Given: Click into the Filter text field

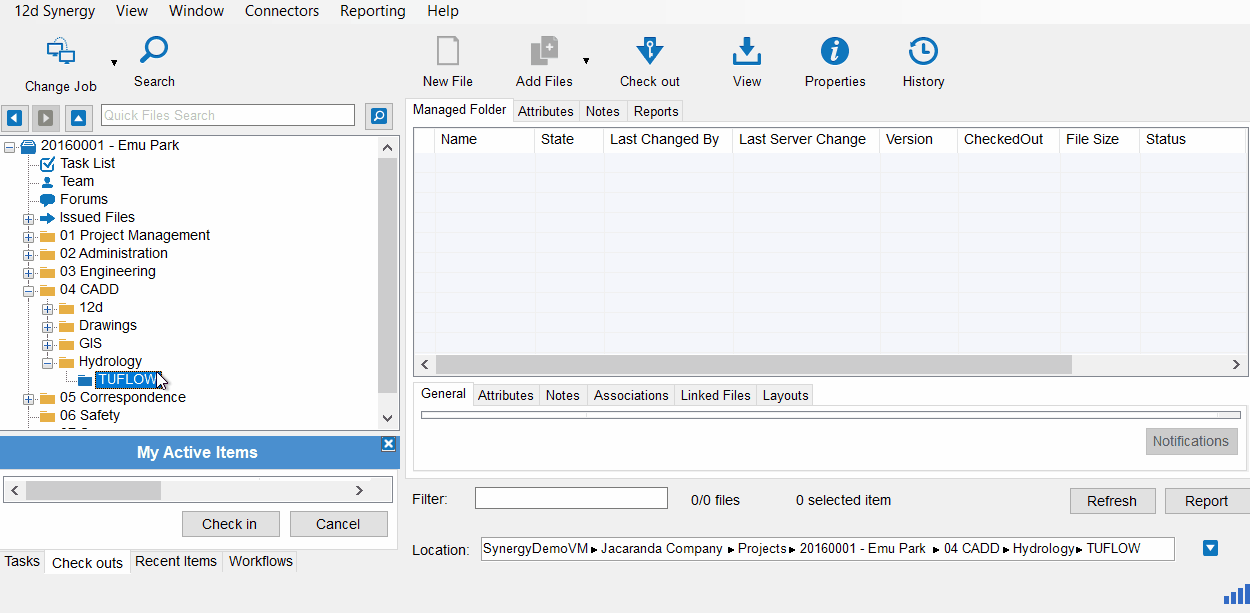Looking at the screenshot, I should tap(570, 499).
